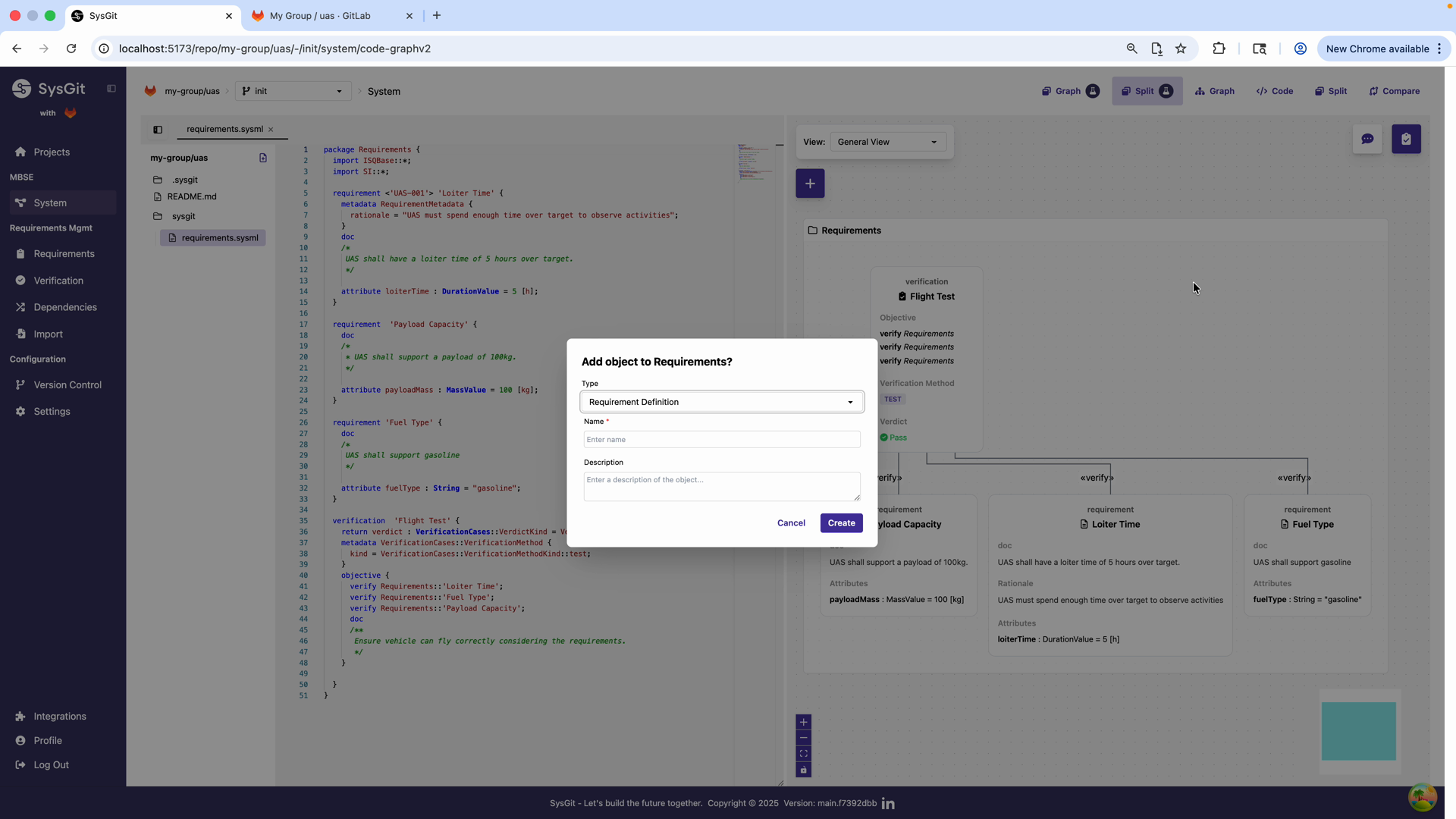Screen dimensions: 1456x819
Task: Switch to the requirements.sysml editor tab
Action: [224, 129]
